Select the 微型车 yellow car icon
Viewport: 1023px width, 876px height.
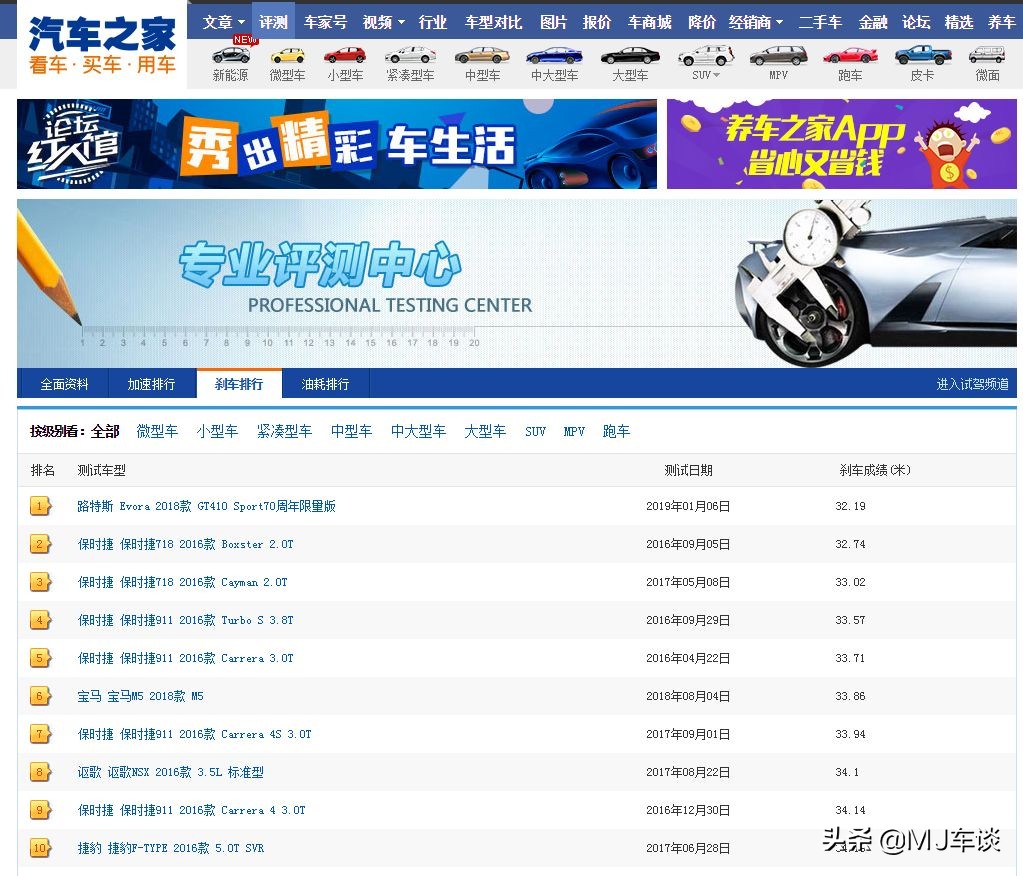[288, 55]
